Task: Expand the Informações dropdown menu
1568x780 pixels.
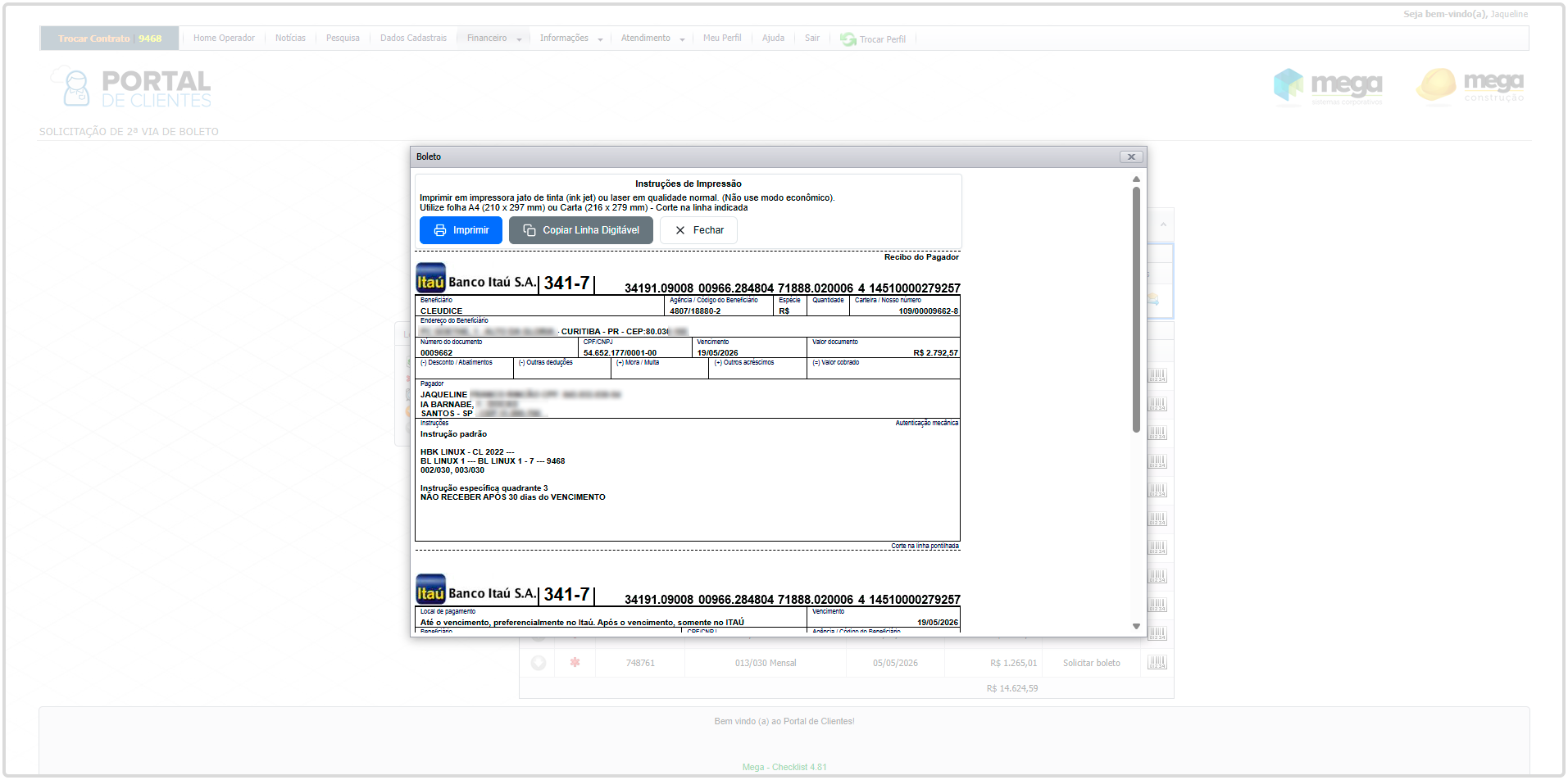Action: click(570, 39)
